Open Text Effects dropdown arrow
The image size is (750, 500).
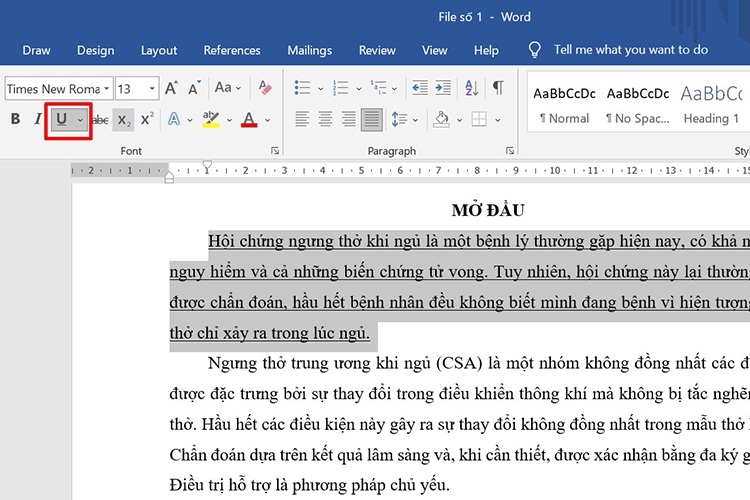coord(190,120)
